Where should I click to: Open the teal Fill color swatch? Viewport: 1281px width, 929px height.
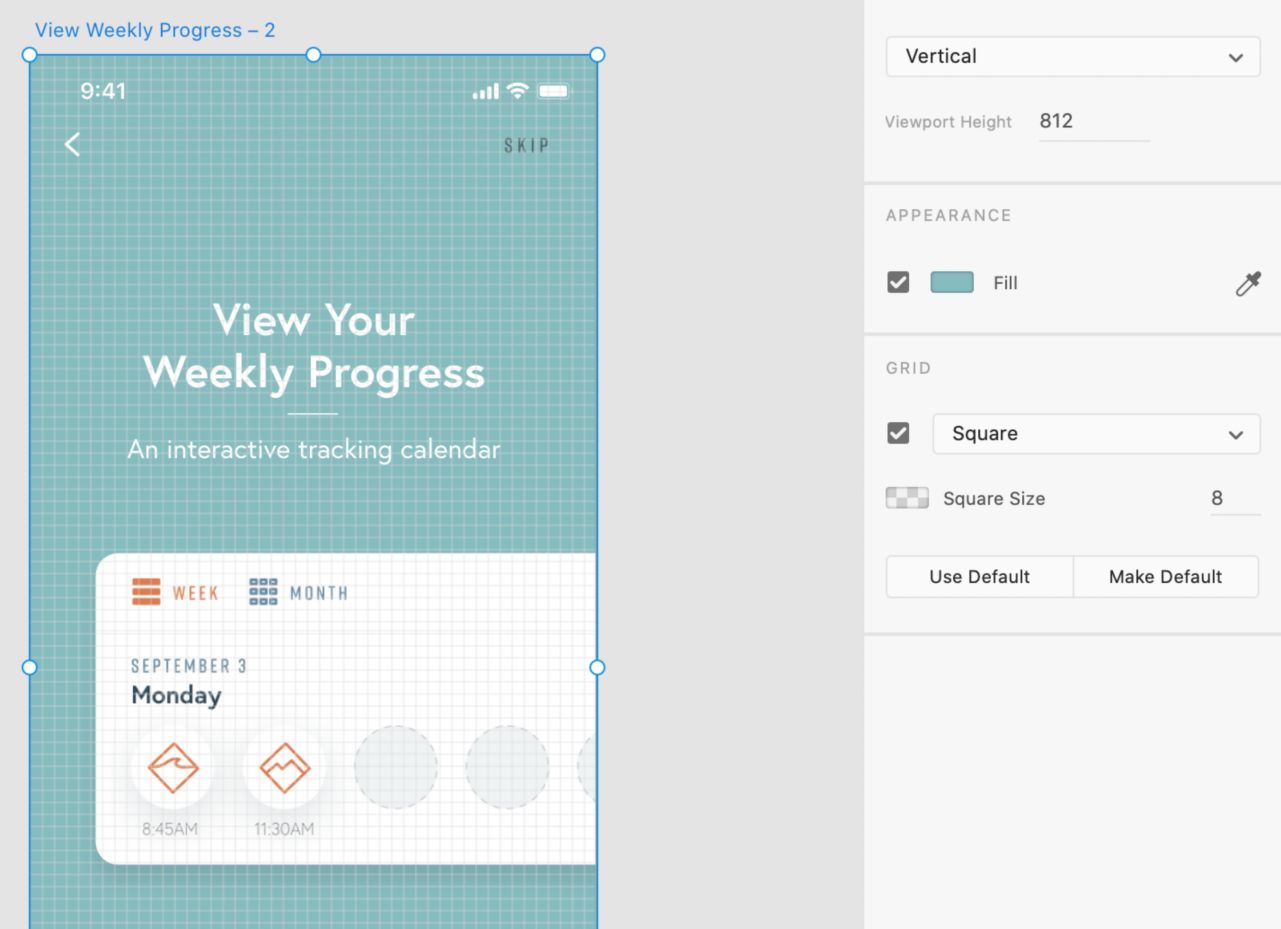pos(952,283)
